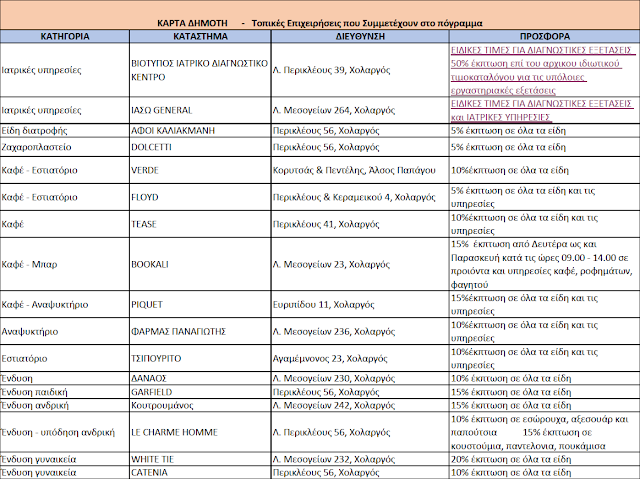
Task: Click the WHITE TIE 20% discount offer cell
Action: pos(544,459)
